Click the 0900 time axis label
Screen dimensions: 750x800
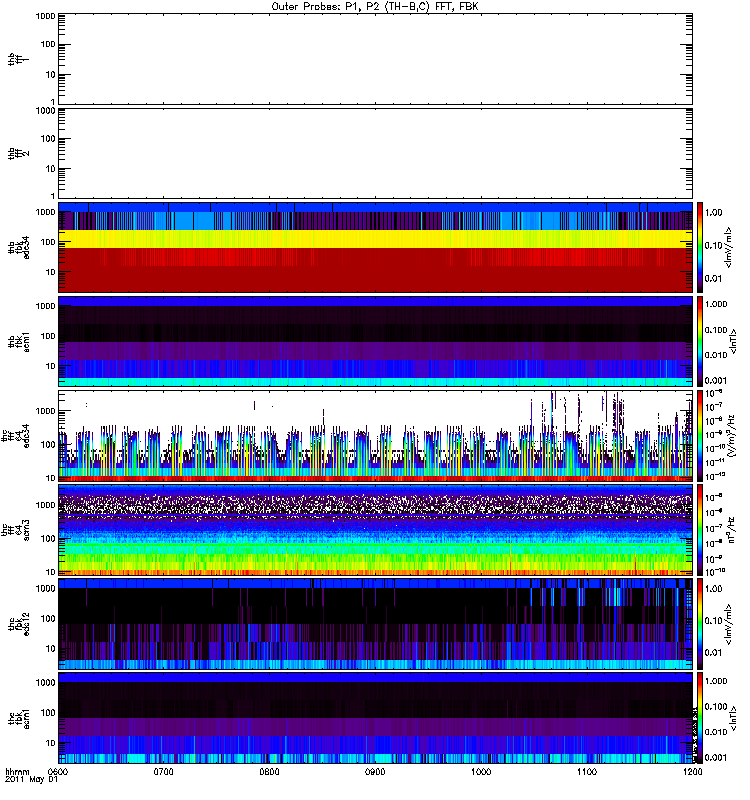376,772
